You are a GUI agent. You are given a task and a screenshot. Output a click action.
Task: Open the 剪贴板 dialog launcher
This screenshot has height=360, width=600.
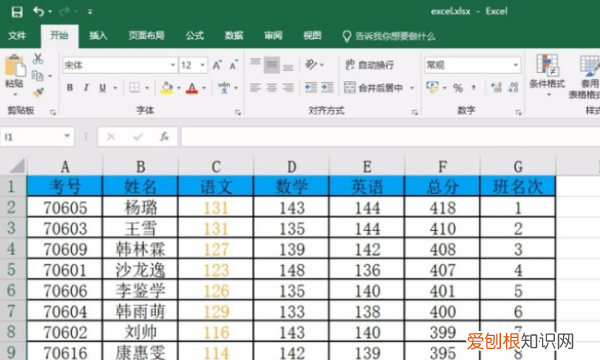click(53, 112)
